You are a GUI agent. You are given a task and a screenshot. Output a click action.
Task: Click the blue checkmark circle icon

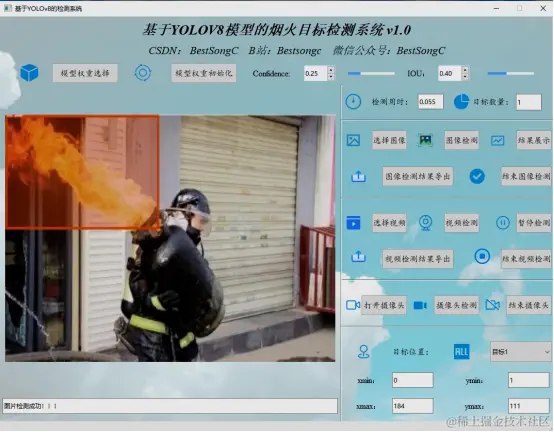(x=477, y=176)
